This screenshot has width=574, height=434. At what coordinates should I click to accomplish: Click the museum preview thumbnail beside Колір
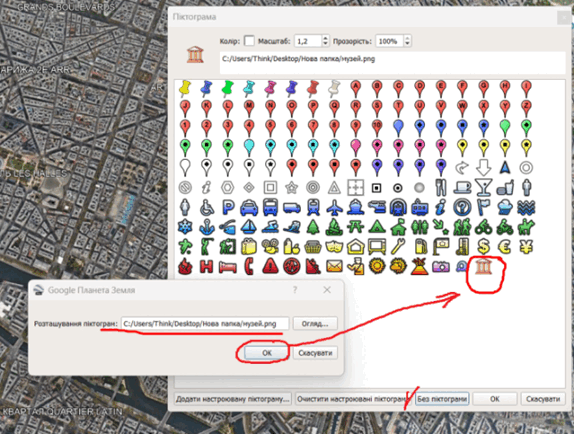(195, 54)
